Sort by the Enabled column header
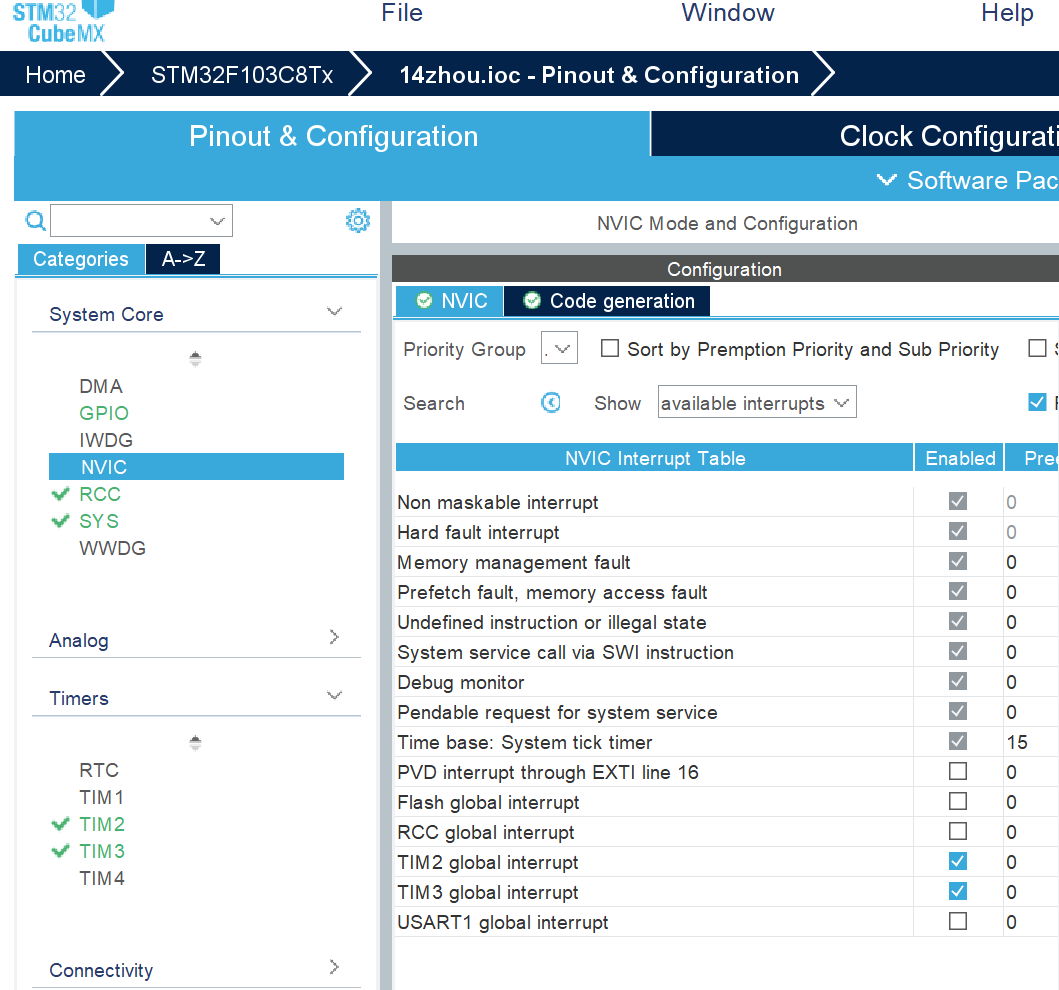 [x=959, y=458]
